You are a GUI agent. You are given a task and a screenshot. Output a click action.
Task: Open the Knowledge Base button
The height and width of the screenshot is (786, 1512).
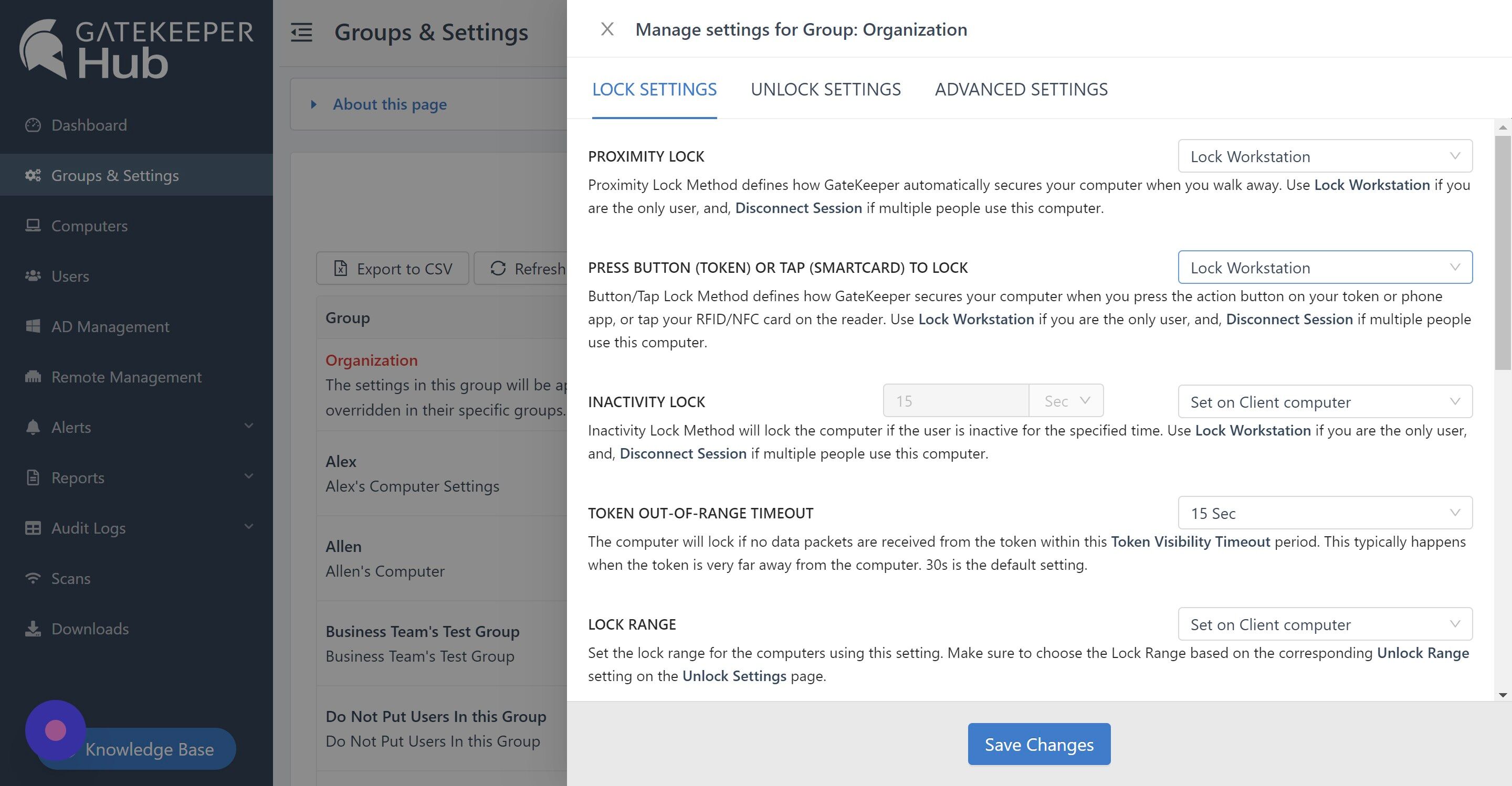[149, 749]
